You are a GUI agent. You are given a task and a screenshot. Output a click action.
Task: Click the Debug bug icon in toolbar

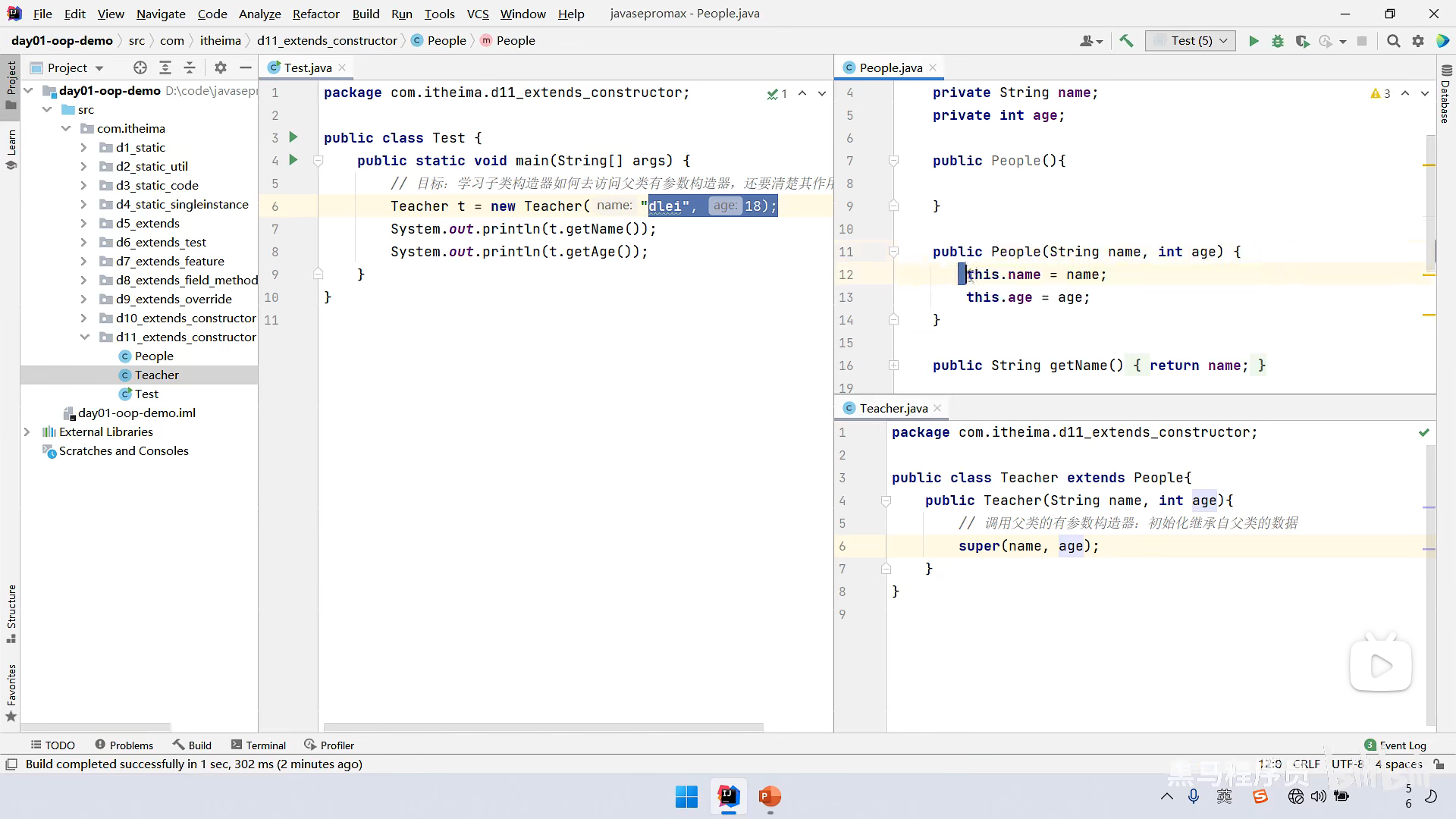click(x=1278, y=41)
